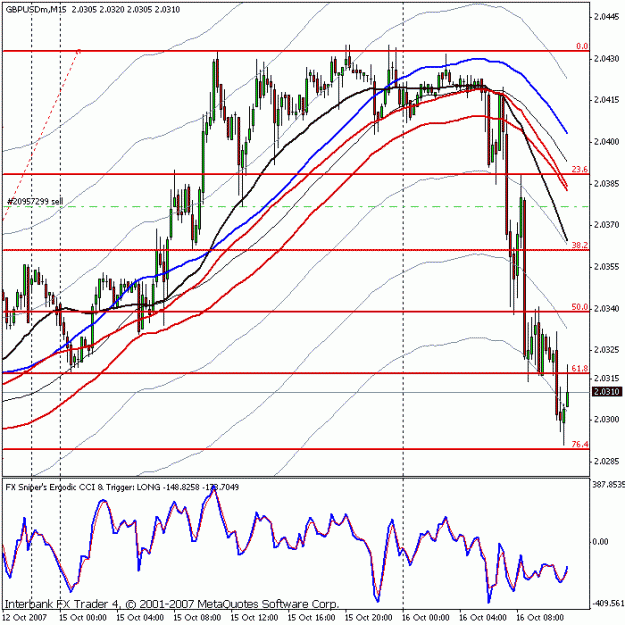Click the 2.0370 price axis label
625x625 pixels.
tap(607, 225)
